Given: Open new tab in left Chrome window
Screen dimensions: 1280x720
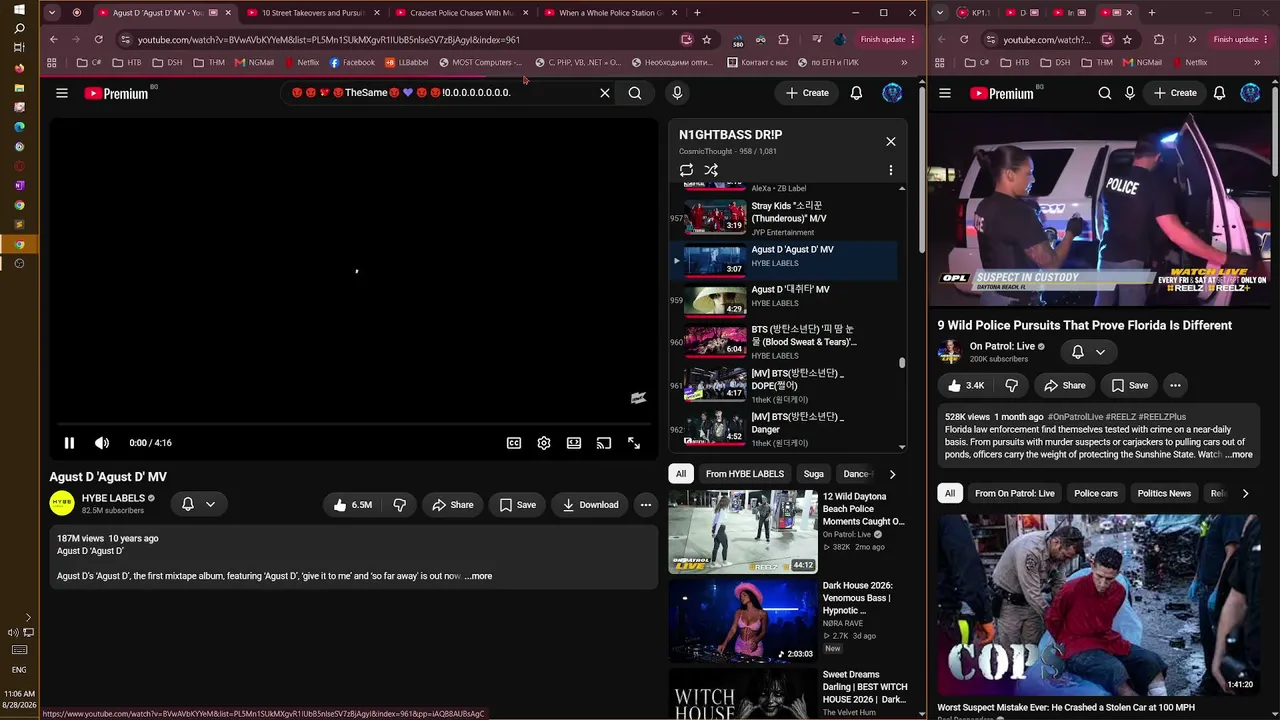Looking at the screenshot, I should point(697,13).
